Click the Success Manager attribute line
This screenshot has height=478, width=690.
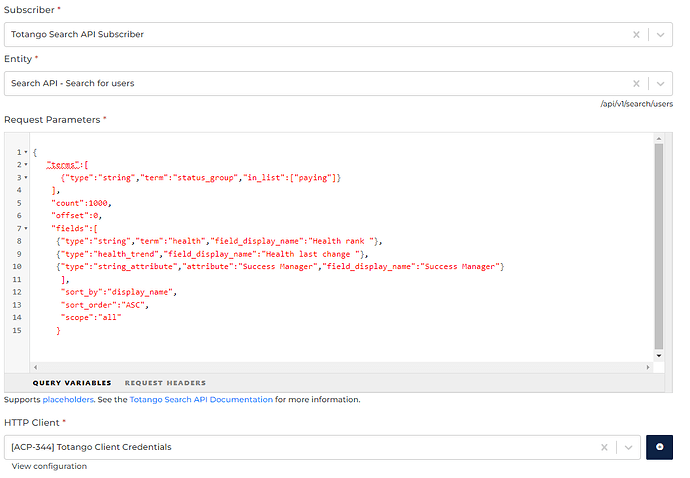280,267
